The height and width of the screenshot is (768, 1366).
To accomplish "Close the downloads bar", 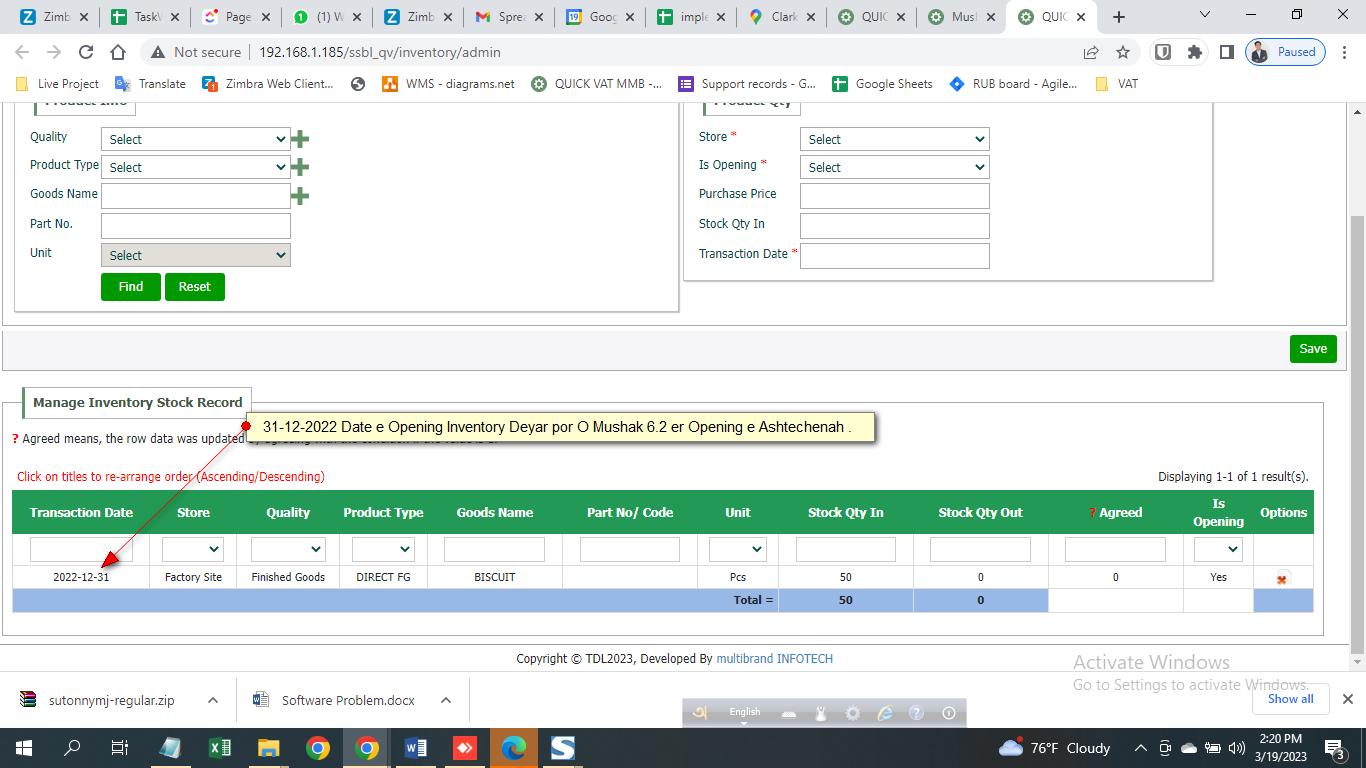I will pyautogui.click(x=1347, y=700).
